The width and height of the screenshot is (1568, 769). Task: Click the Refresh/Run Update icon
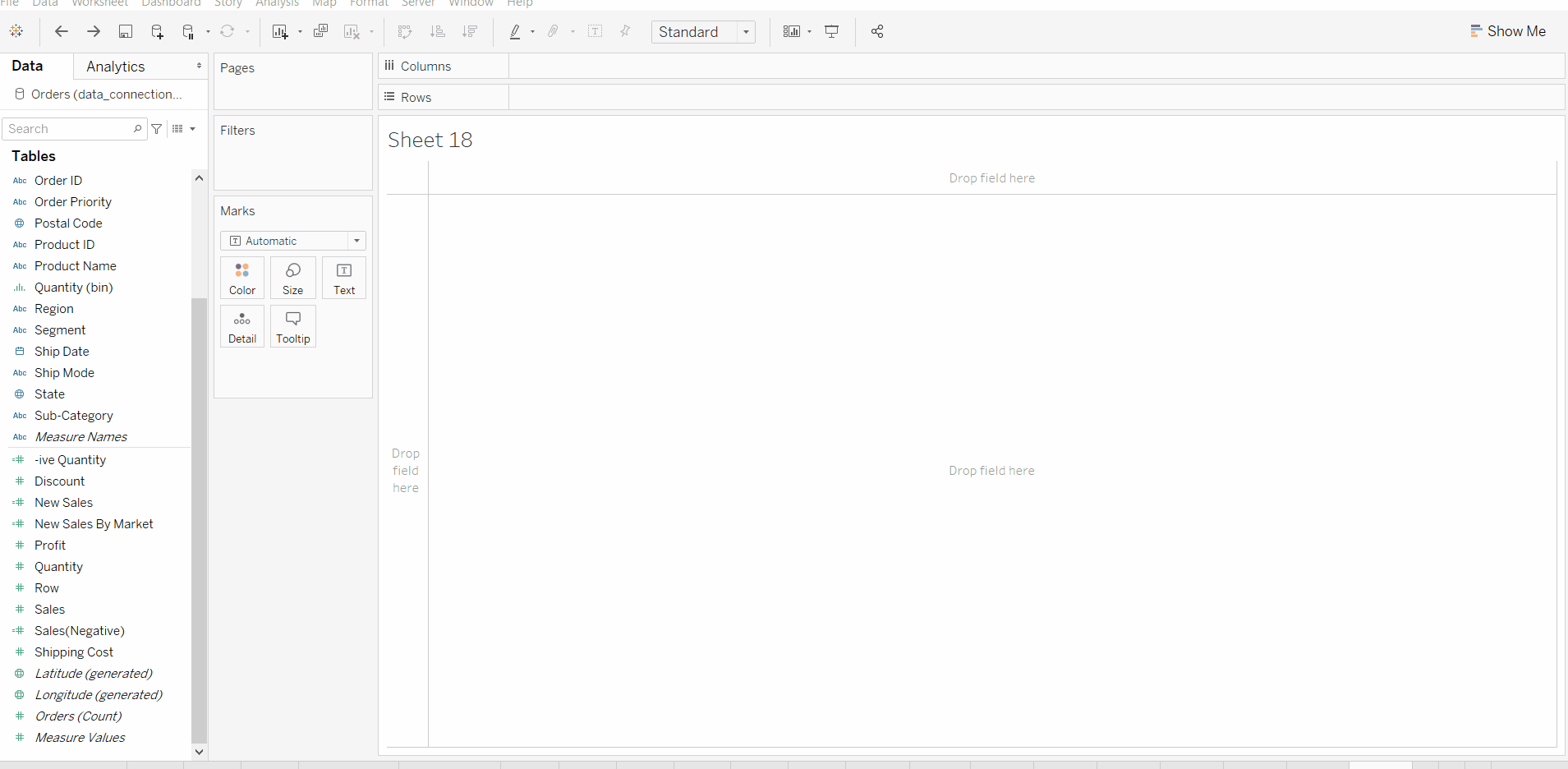(228, 31)
